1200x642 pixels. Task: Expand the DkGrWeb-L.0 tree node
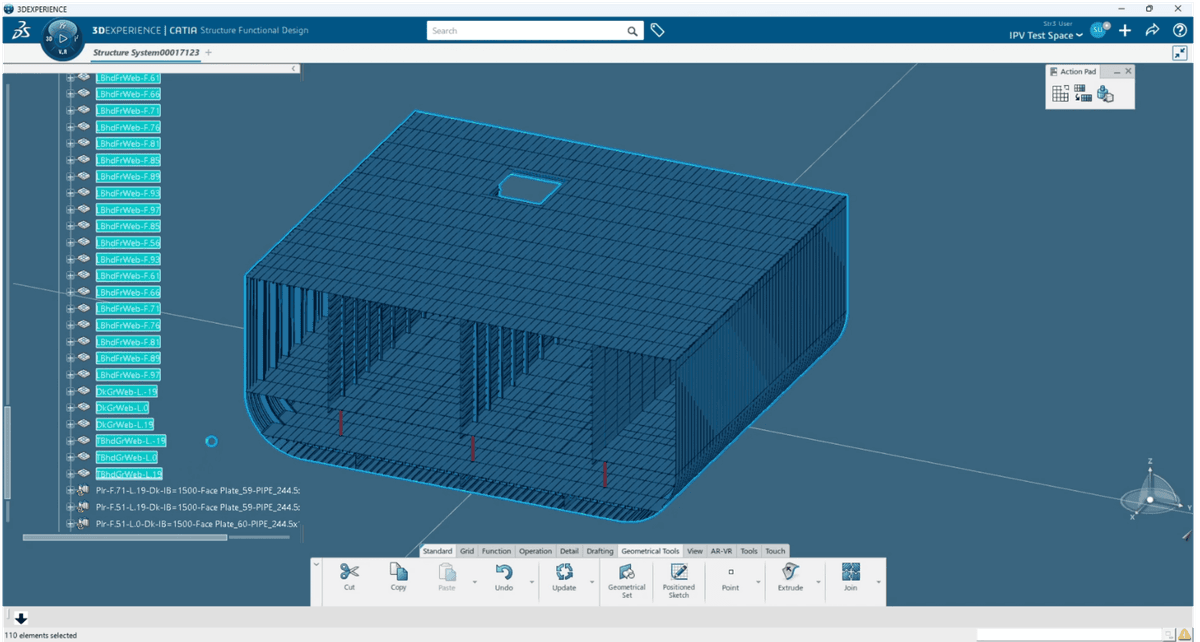pyautogui.click(x=71, y=408)
